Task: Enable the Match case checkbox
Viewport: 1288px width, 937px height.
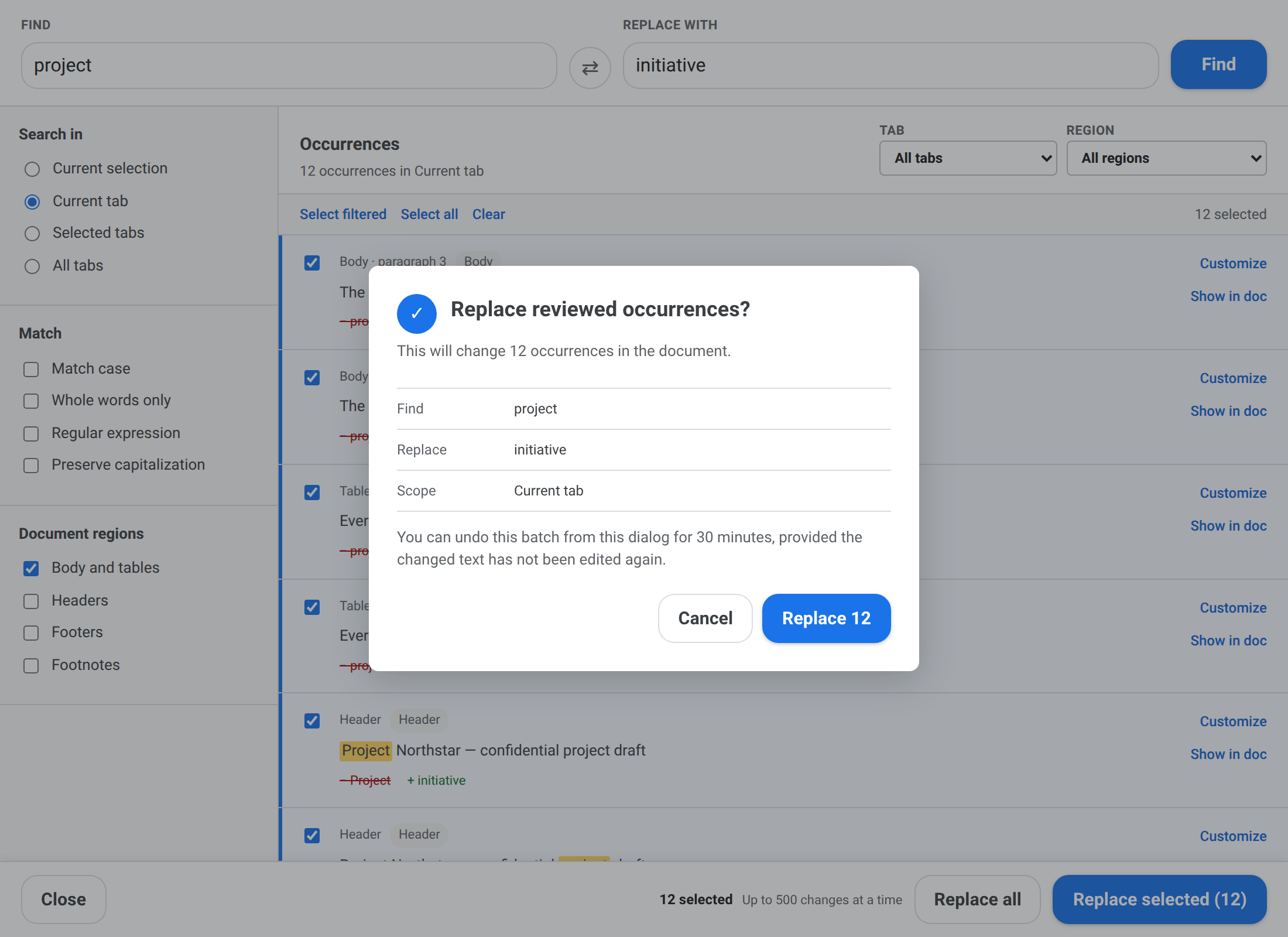Action: pos(31,370)
